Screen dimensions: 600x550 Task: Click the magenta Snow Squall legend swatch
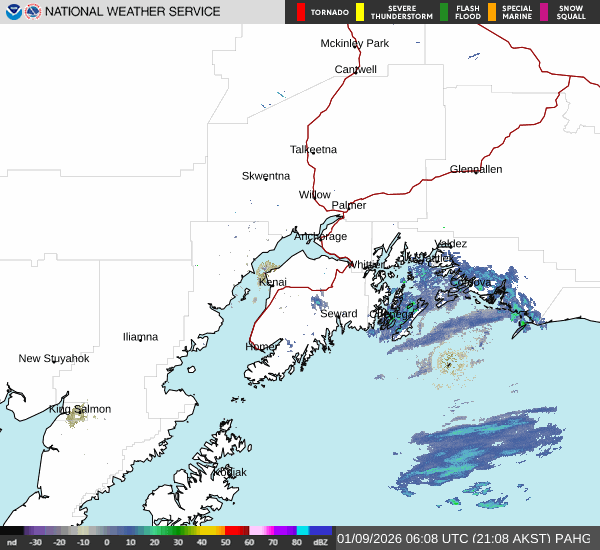[544, 12]
